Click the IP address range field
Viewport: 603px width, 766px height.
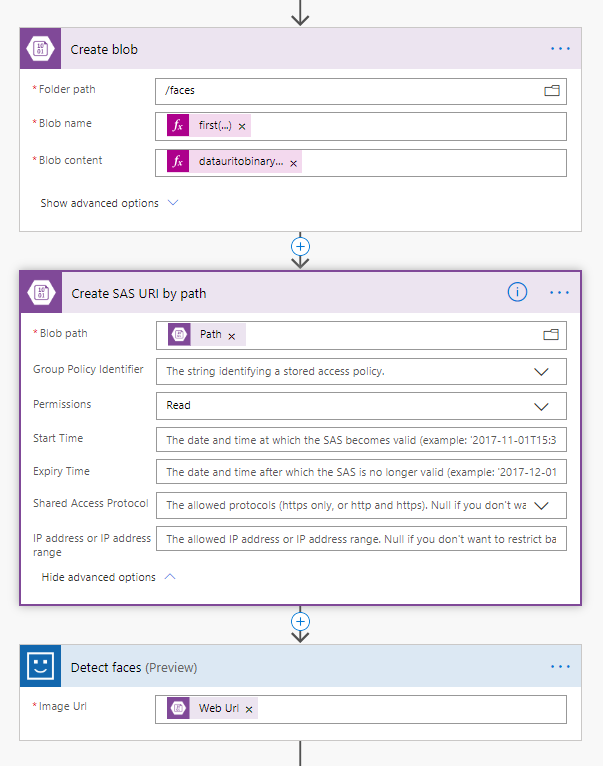point(361,539)
